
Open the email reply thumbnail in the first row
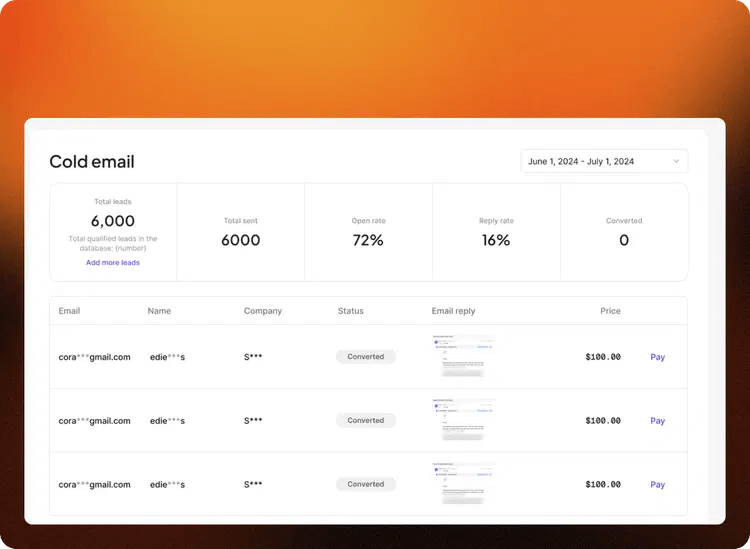(463, 356)
